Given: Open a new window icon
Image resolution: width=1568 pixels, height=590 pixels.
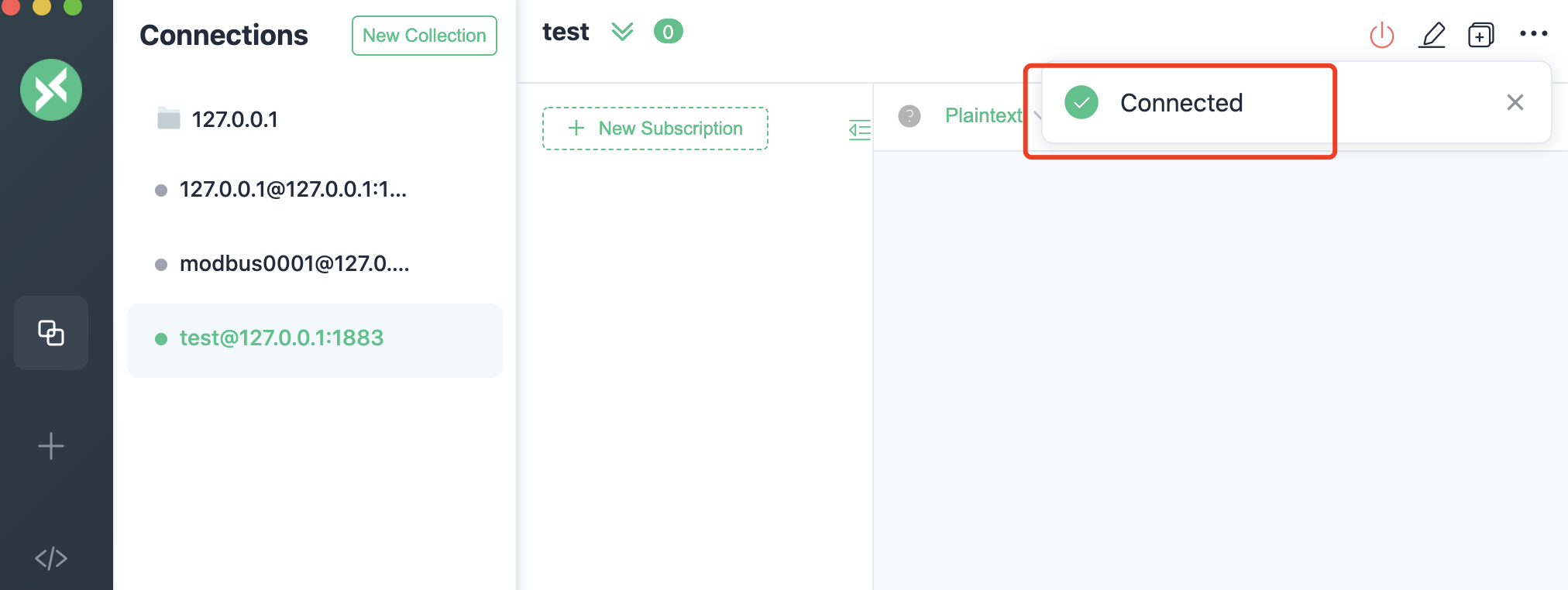Looking at the screenshot, I should 1480,35.
